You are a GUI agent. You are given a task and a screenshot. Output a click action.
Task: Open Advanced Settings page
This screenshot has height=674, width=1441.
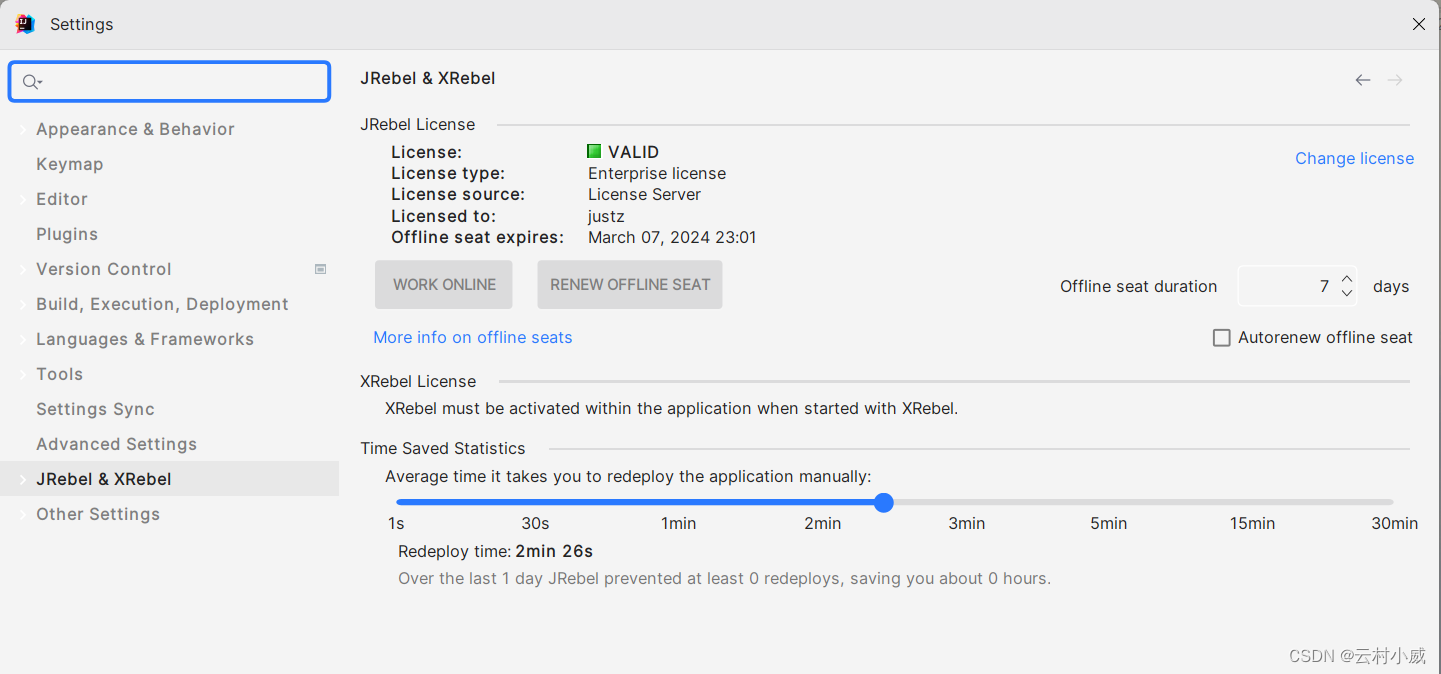click(x=116, y=444)
